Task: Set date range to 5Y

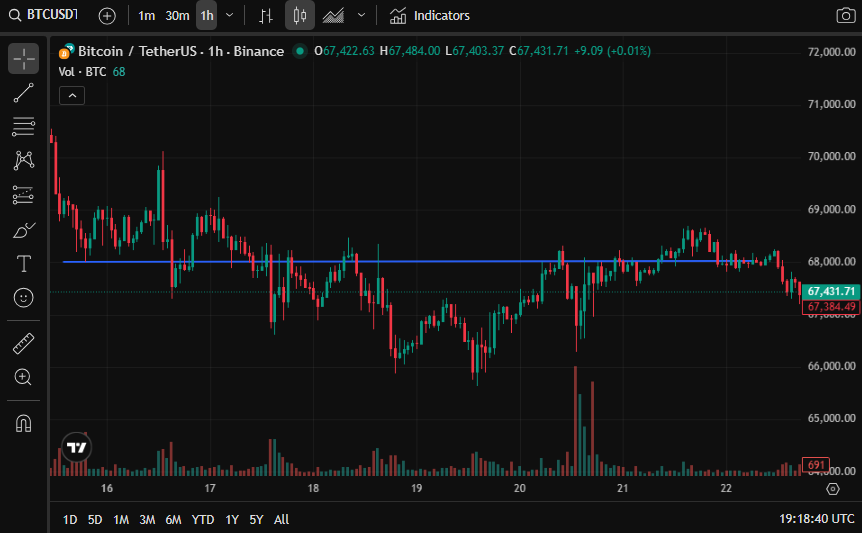Action: (x=256, y=519)
